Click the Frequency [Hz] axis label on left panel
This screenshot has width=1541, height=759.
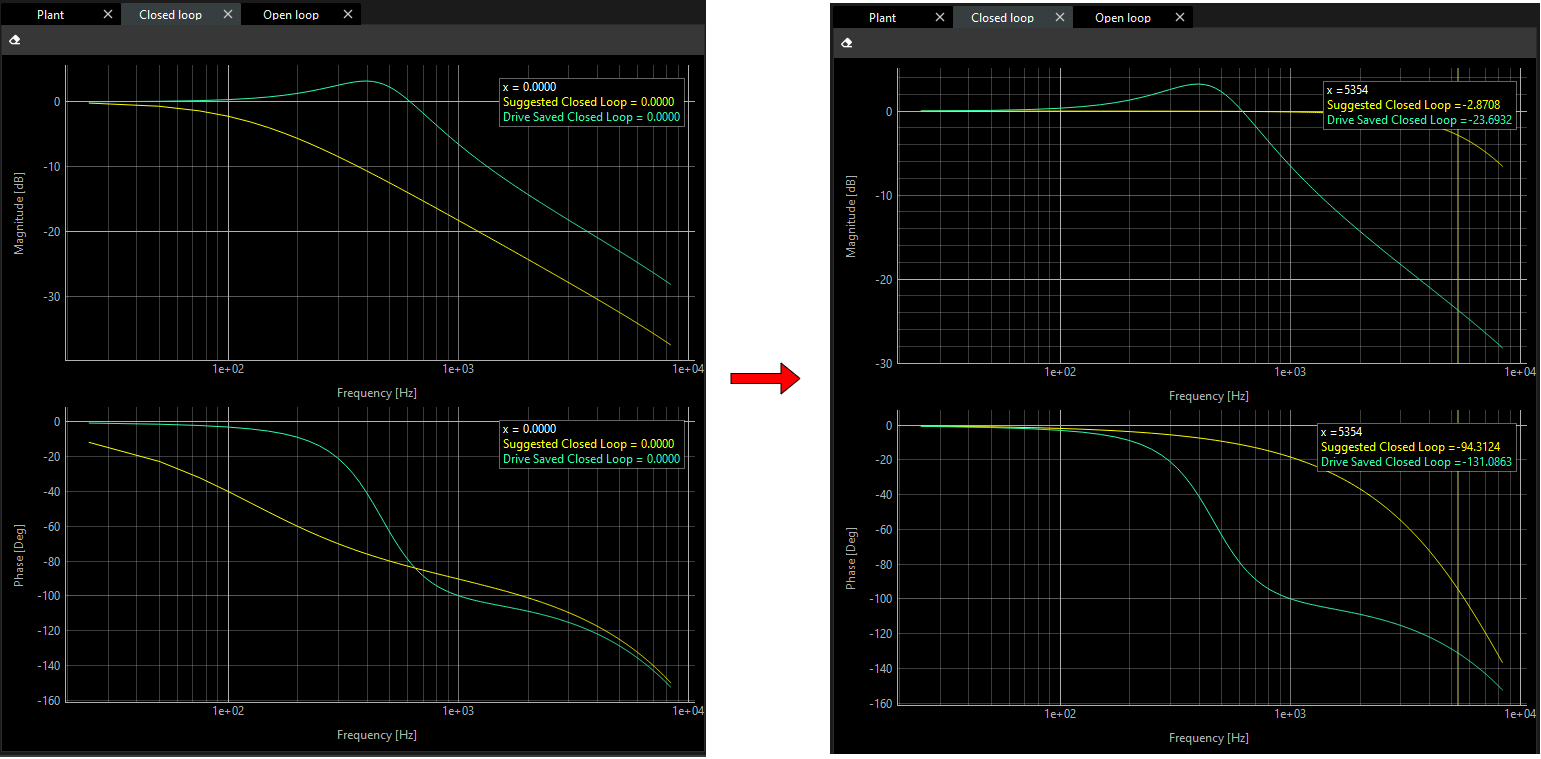(x=377, y=392)
